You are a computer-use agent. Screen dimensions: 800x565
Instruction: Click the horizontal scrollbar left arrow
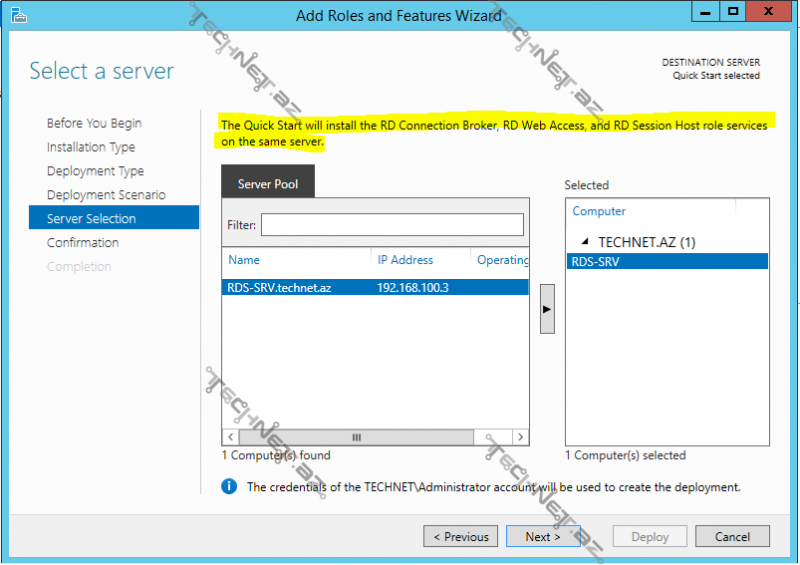231,438
